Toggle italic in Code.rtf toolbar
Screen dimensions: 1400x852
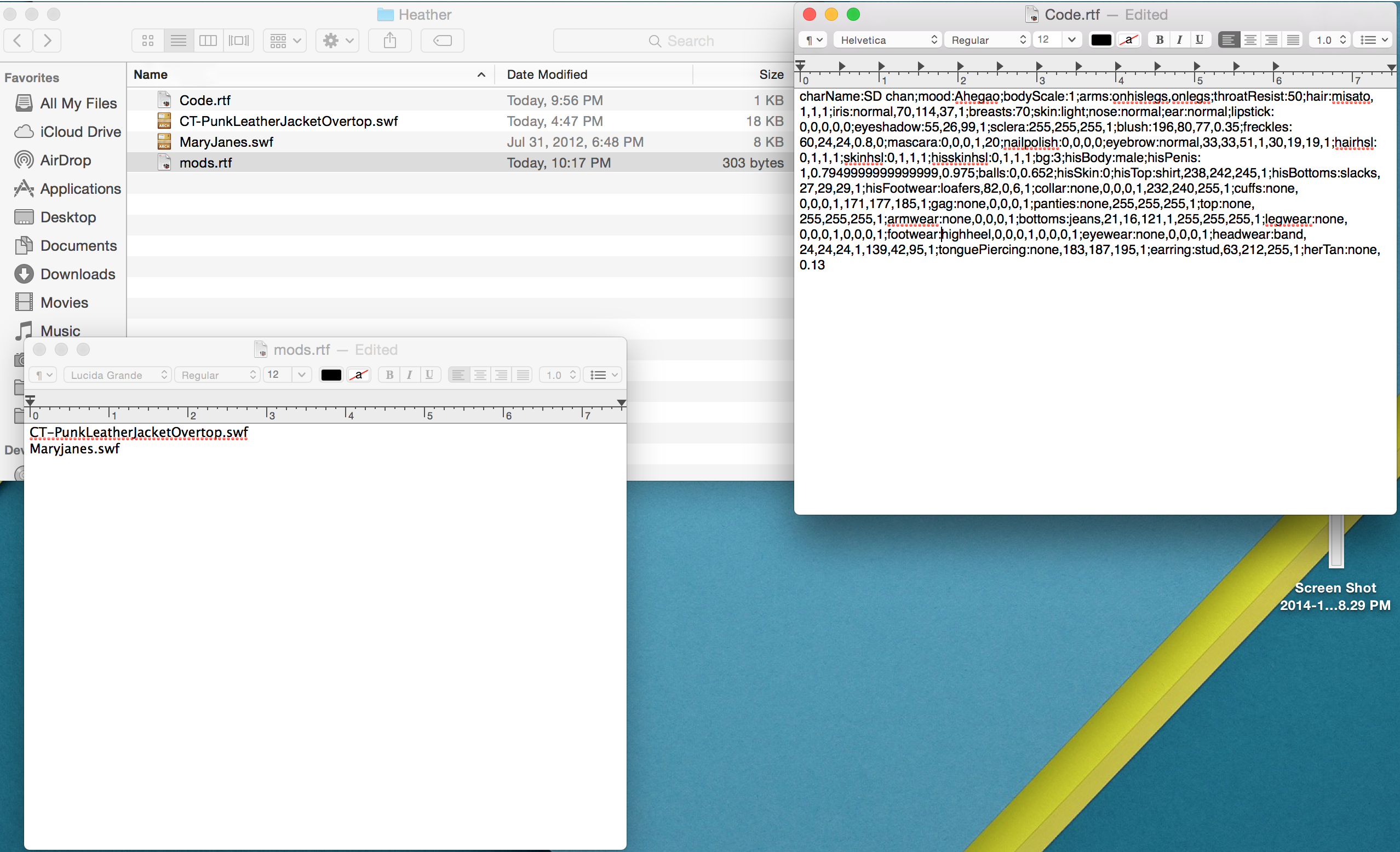(1180, 40)
